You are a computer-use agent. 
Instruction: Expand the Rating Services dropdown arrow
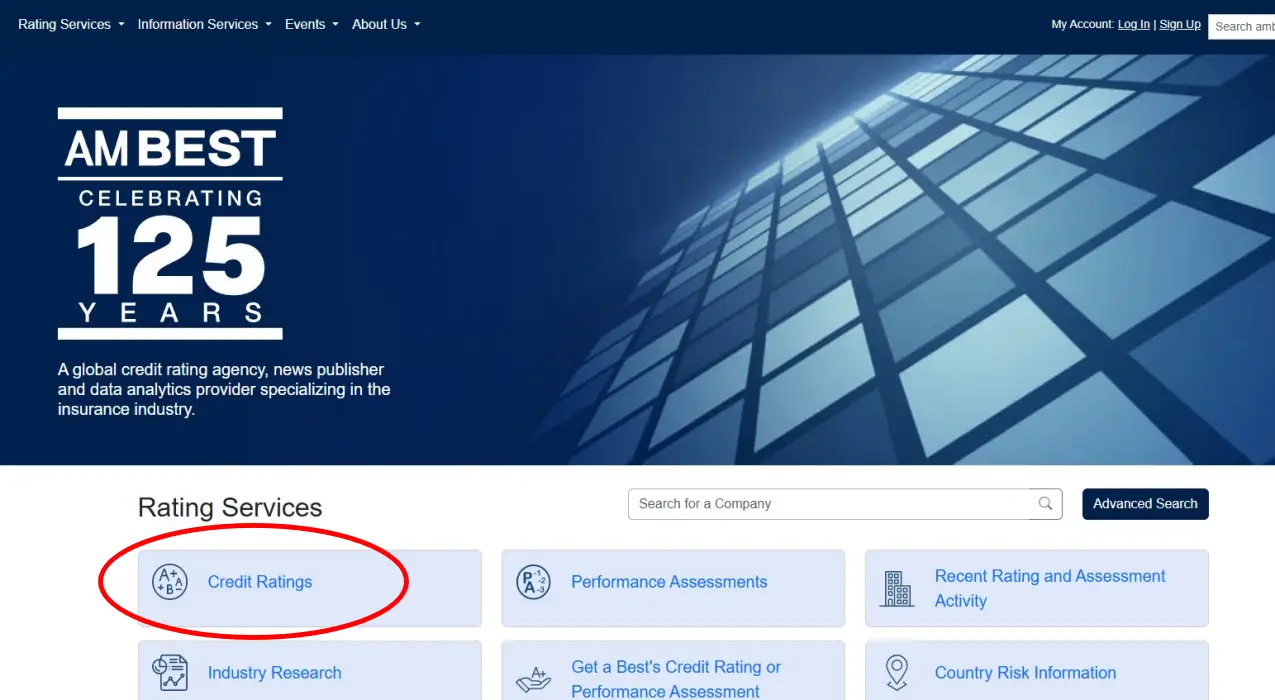coord(121,25)
